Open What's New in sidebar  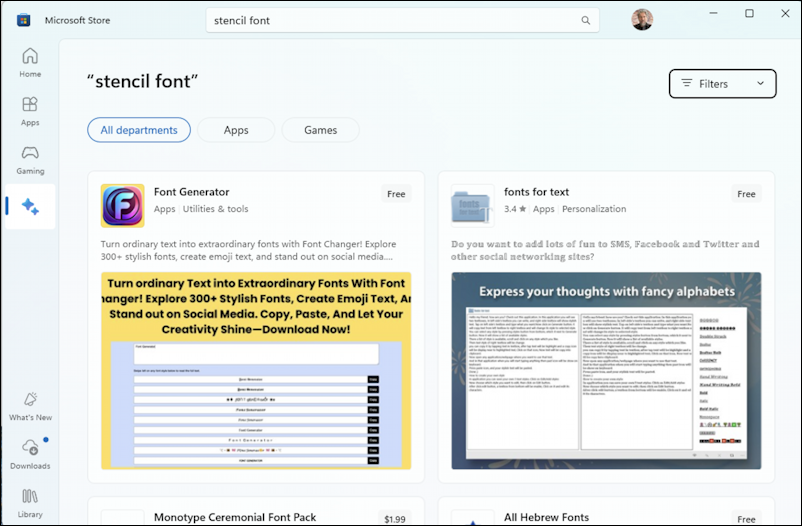pos(30,406)
